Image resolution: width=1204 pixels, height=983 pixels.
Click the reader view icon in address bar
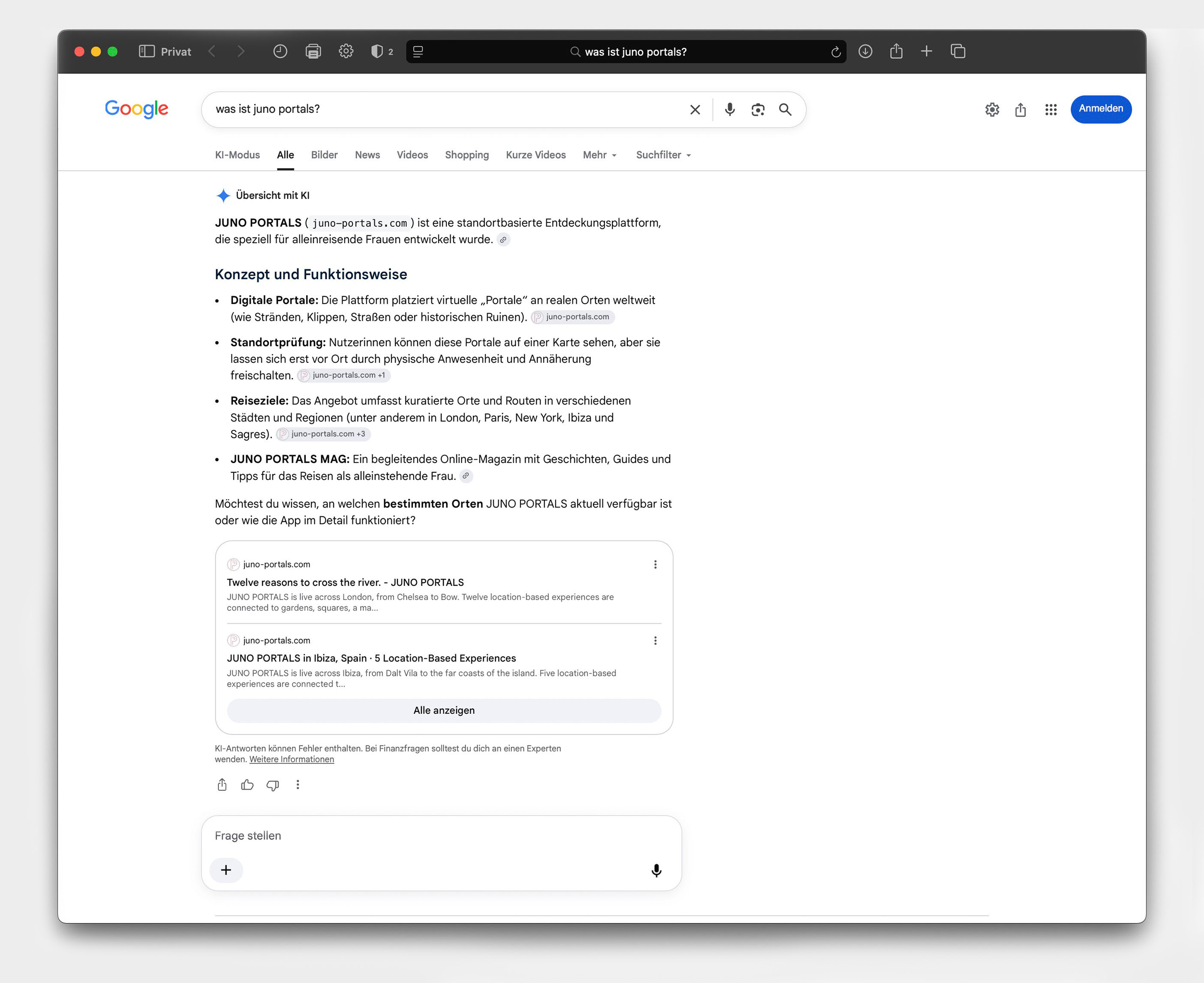(x=418, y=51)
